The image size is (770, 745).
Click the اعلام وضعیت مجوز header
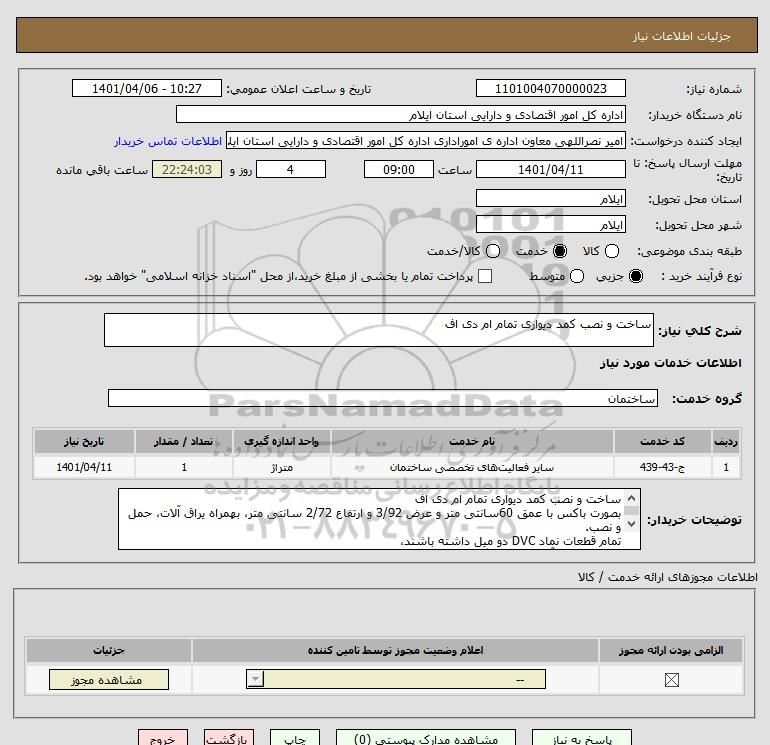click(x=395, y=651)
